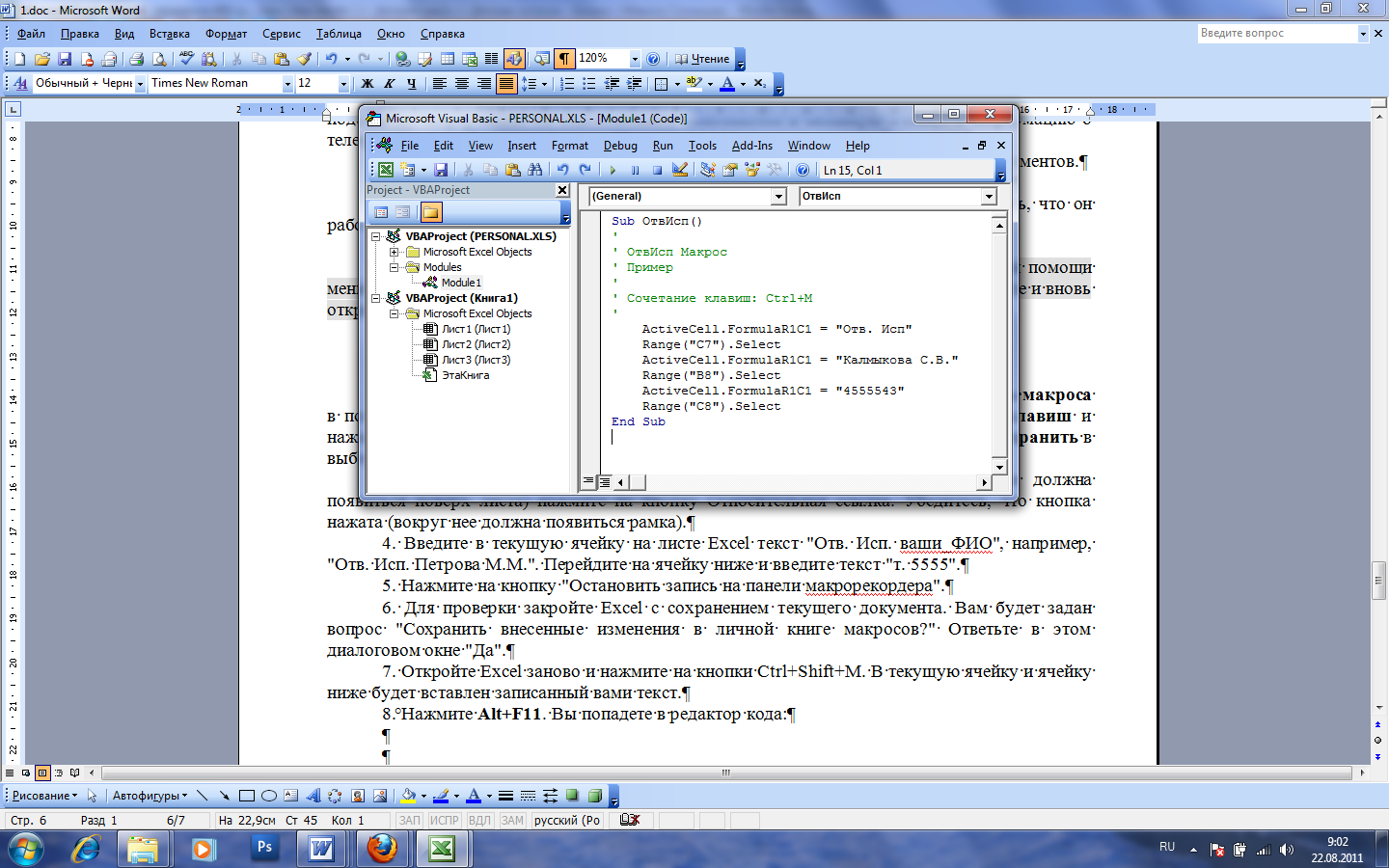Expand PERSONAL.XLS Microsoft Excel Objects folder
Screen dimensions: 1389x868
tap(394, 252)
